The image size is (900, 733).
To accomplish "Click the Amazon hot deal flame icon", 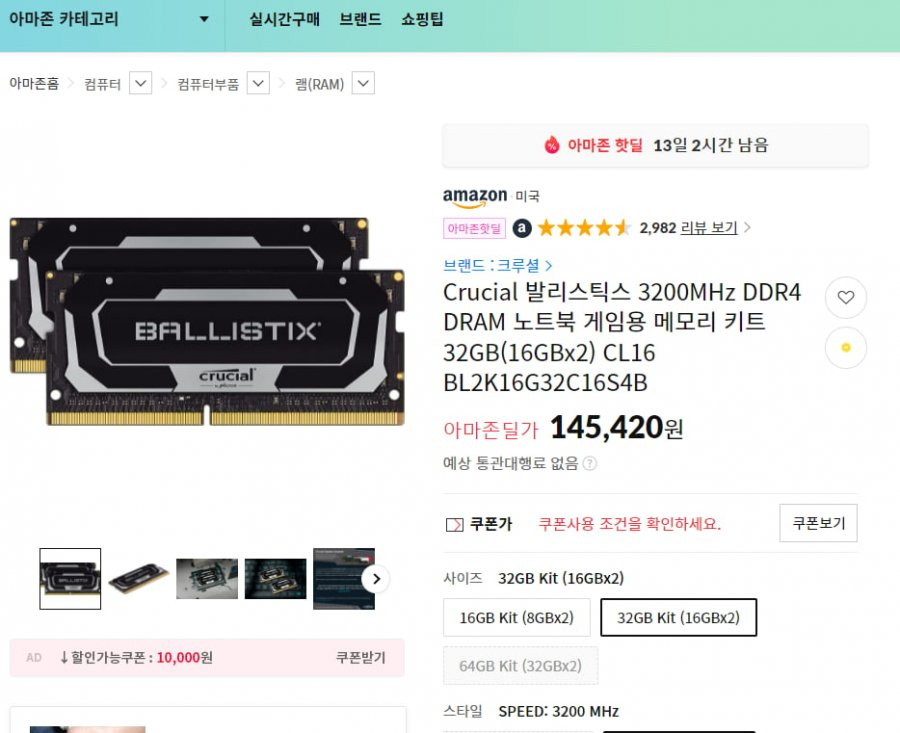I will [x=552, y=145].
